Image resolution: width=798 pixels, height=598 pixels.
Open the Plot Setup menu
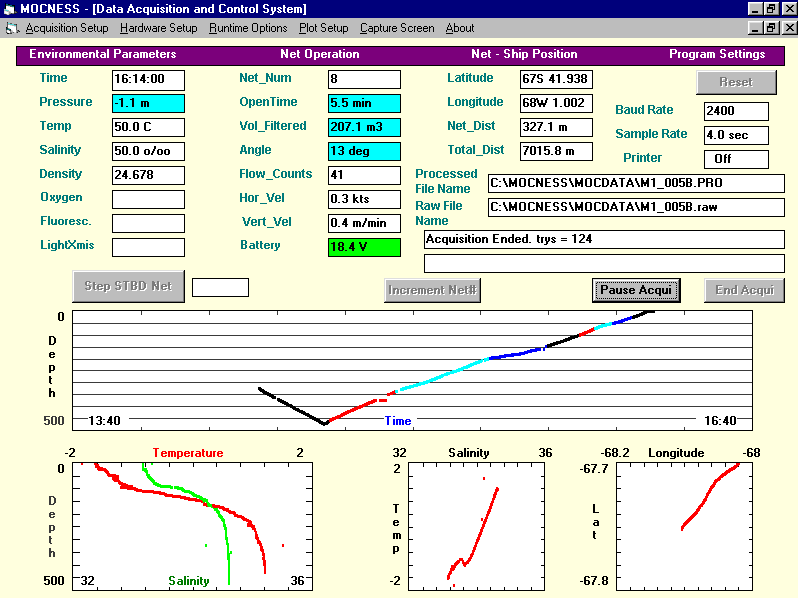click(323, 28)
